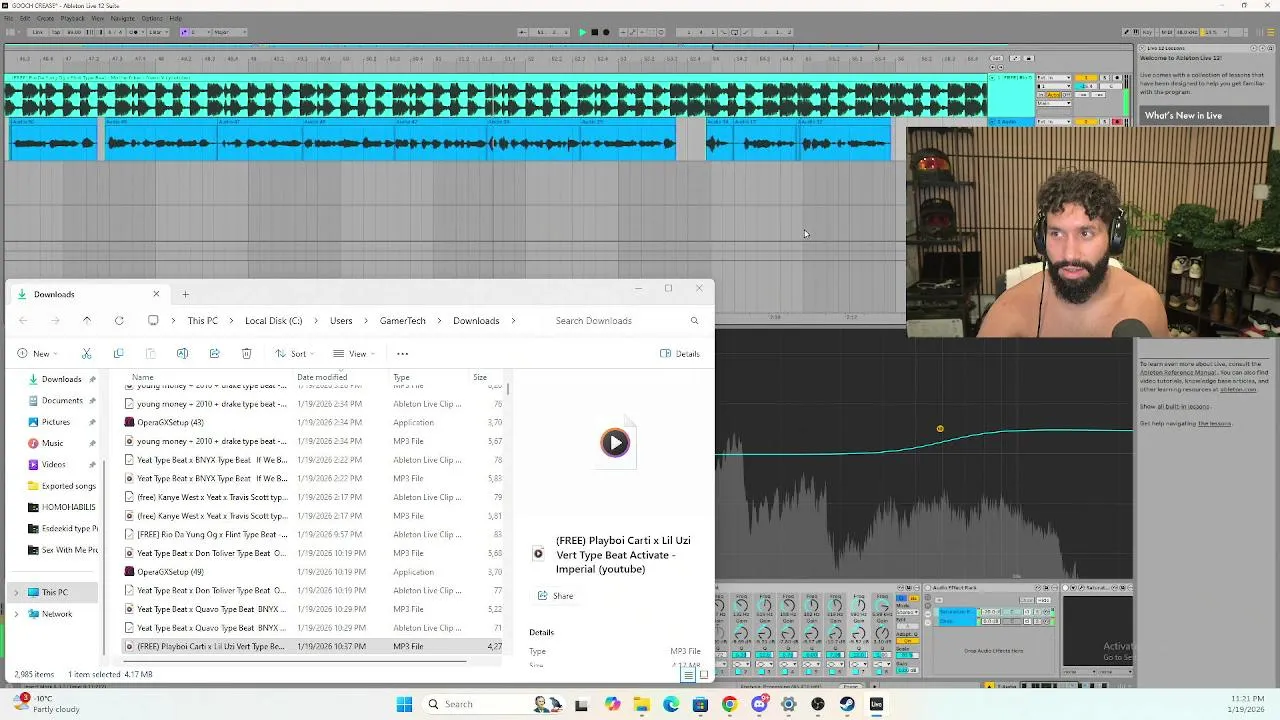
Task: Click the Share link in details pane
Action: (555, 596)
